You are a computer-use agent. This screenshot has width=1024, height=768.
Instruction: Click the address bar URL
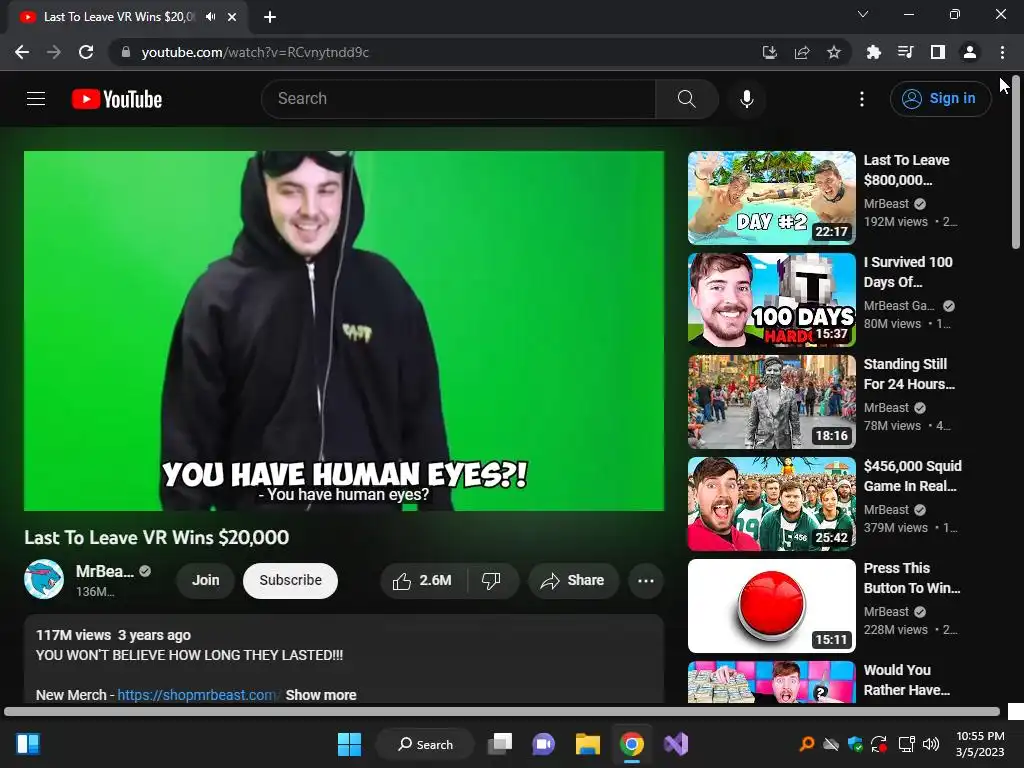[x=255, y=52]
